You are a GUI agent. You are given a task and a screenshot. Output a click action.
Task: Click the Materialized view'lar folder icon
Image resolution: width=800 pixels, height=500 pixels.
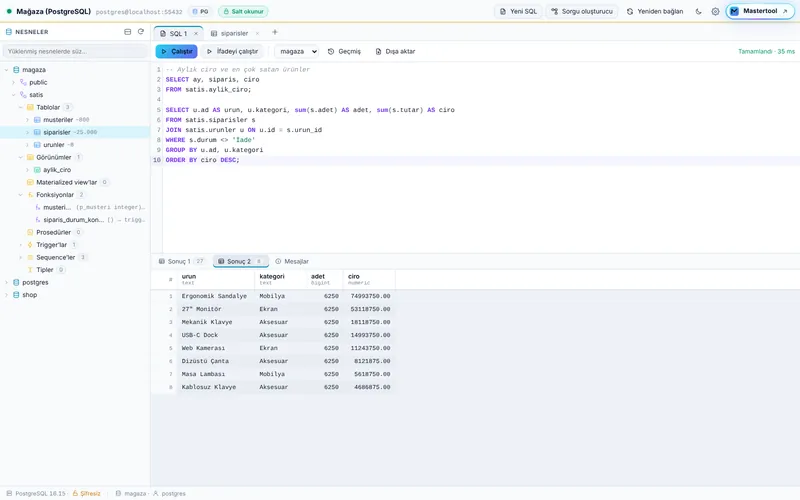tap(30, 182)
